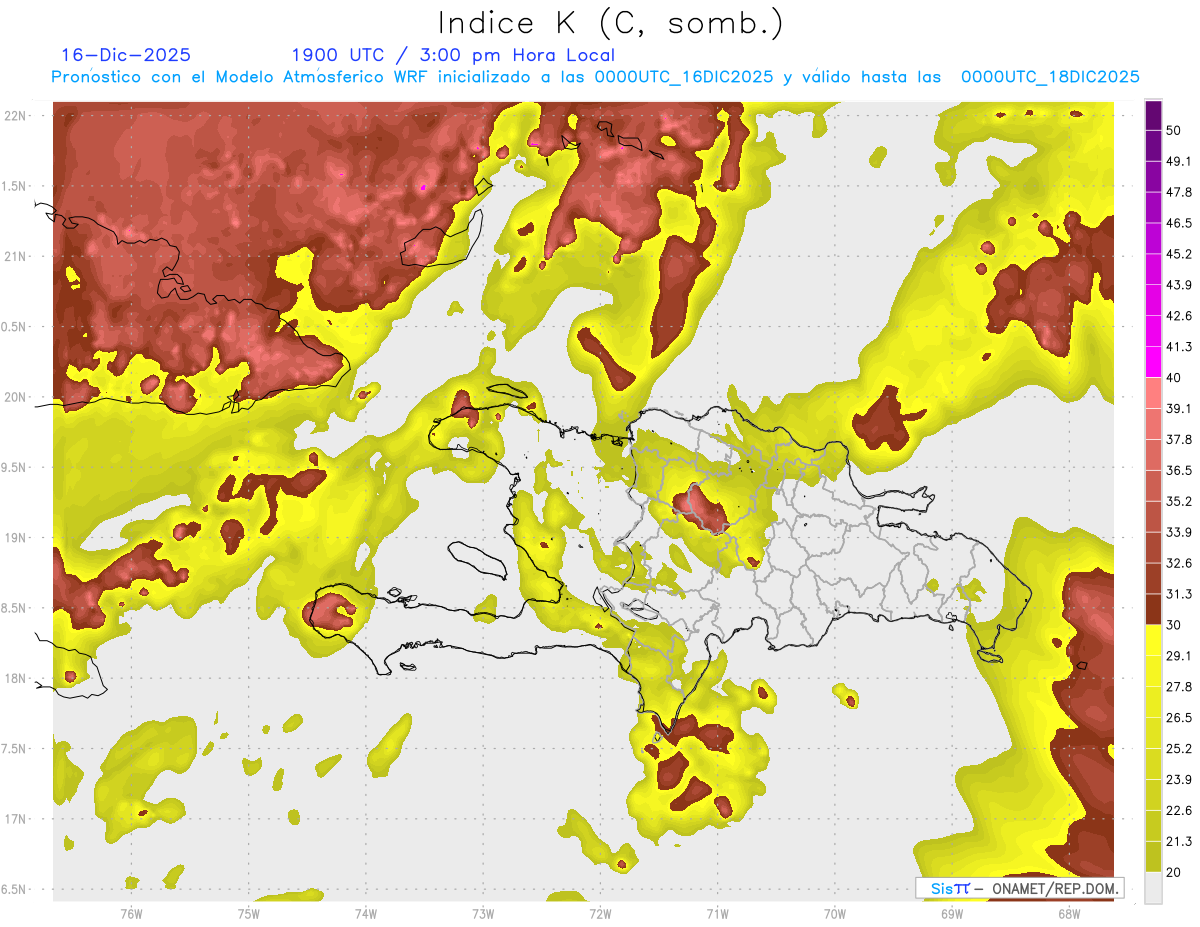Select the date label "16-Dic-2025"
Viewport: 1200px width, 927px height.
coord(126,55)
